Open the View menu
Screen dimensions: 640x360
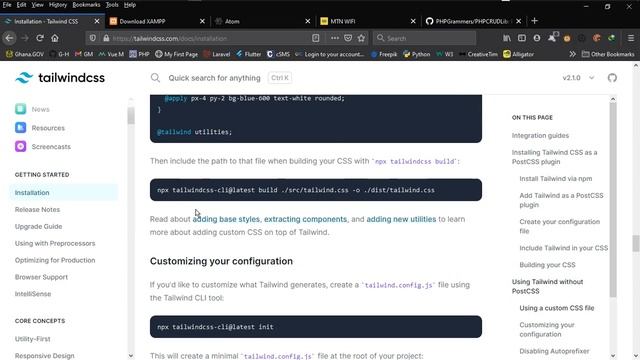coord(38,5)
